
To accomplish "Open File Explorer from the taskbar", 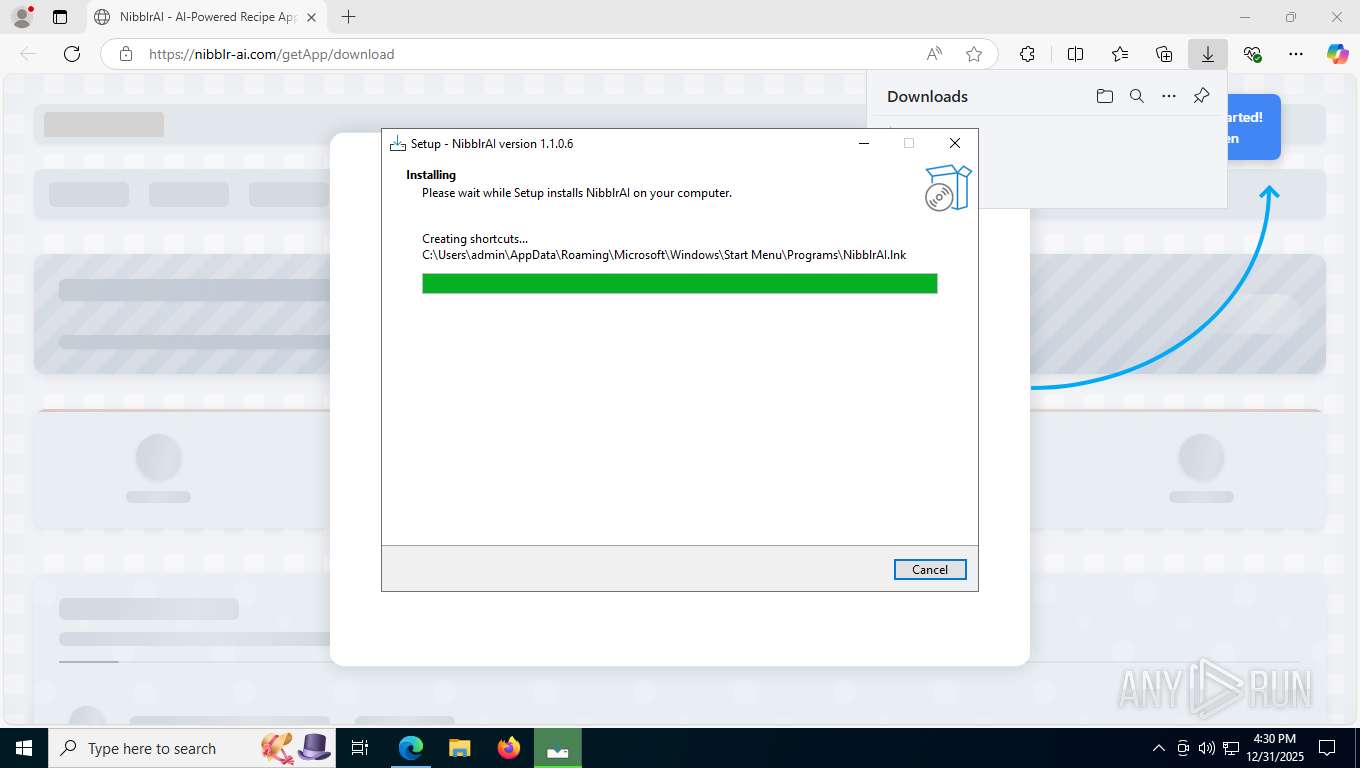I will (x=459, y=748).
